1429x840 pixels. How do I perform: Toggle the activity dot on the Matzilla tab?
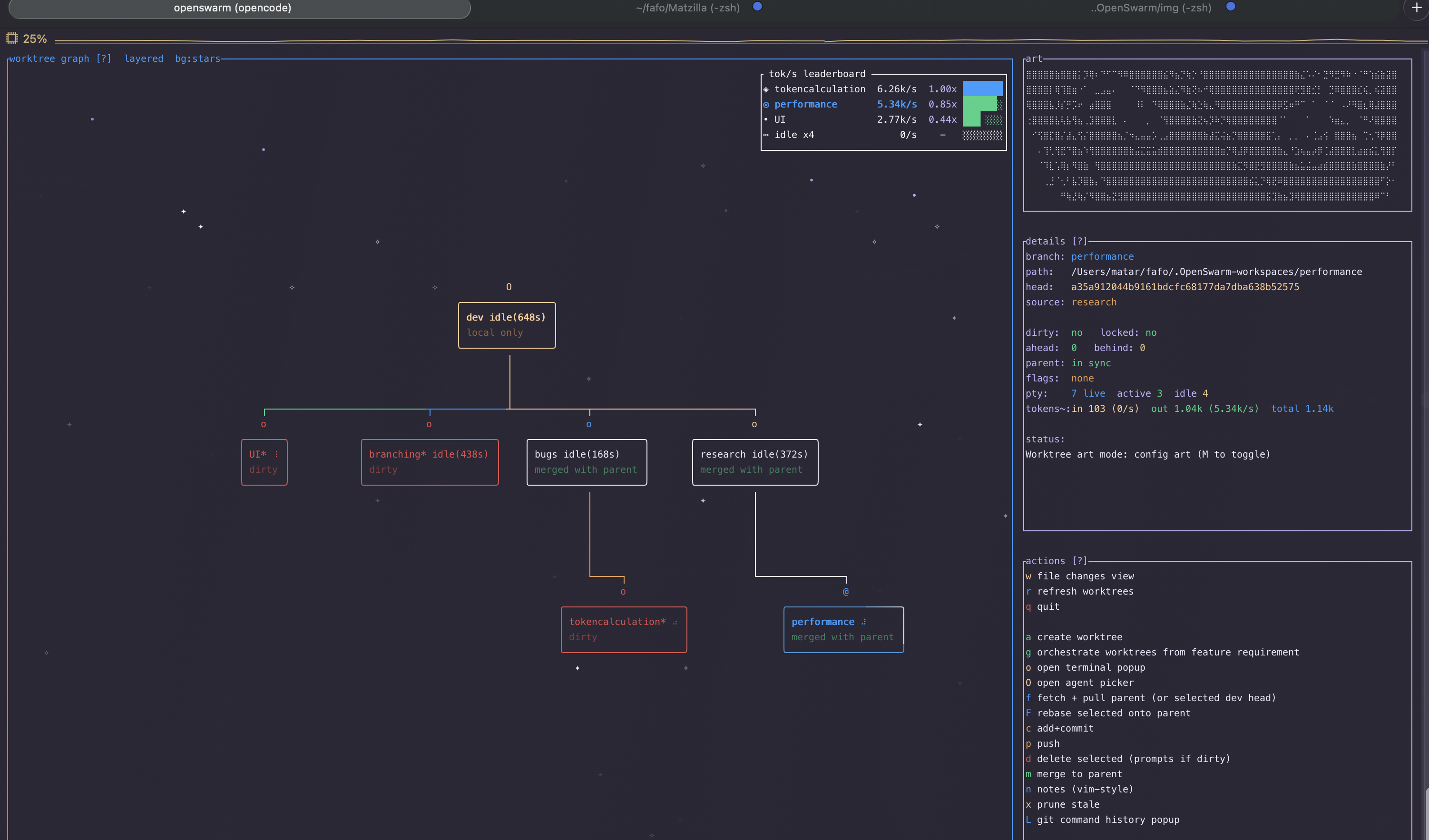[758, 7]
